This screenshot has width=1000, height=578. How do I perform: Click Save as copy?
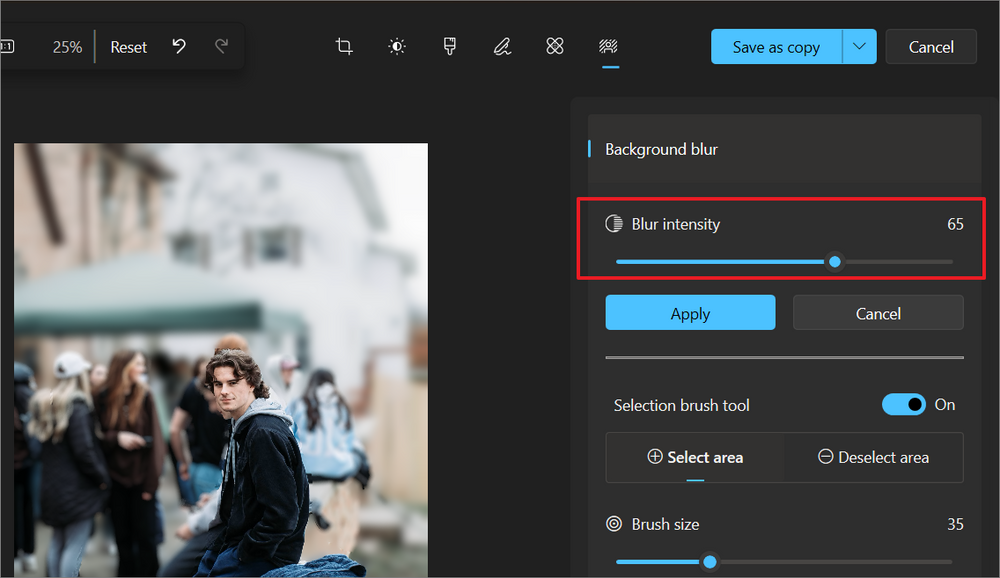(776, 46)
